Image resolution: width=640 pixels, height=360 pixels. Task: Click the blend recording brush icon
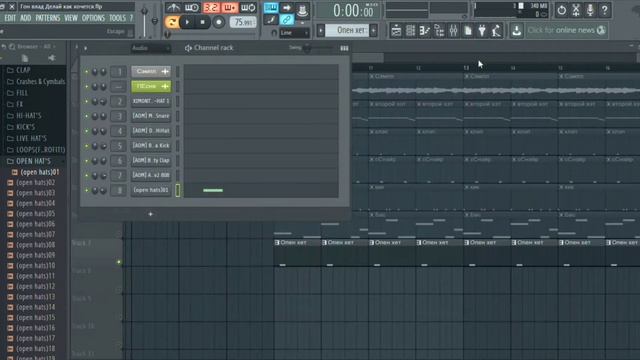pyautogui.click(x=271, y=19)
